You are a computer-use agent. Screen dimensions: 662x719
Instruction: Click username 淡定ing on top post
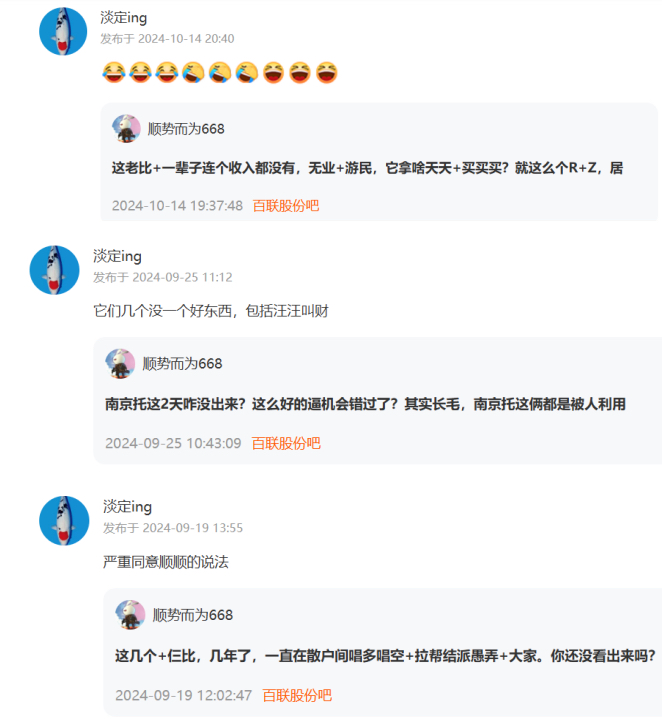pos(123,17)
